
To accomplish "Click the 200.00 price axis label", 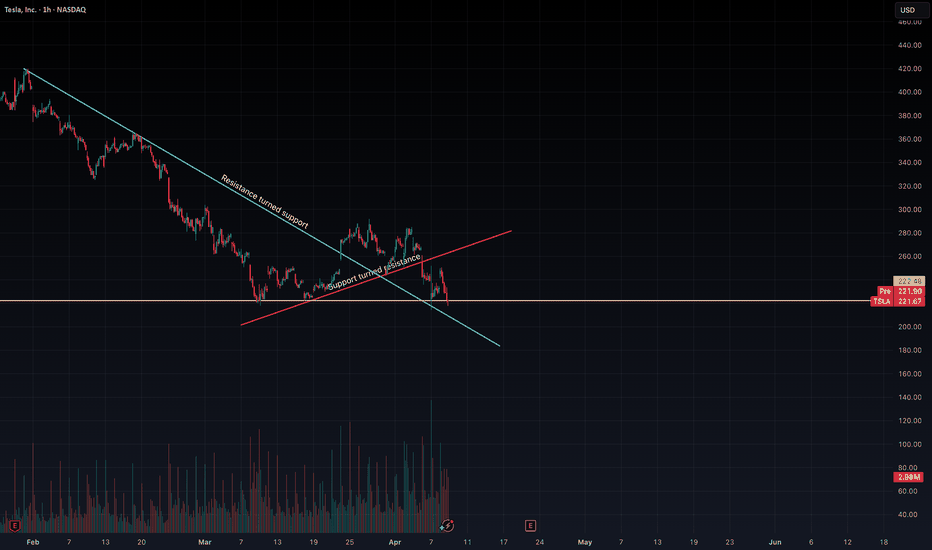I will coord(909,327).
